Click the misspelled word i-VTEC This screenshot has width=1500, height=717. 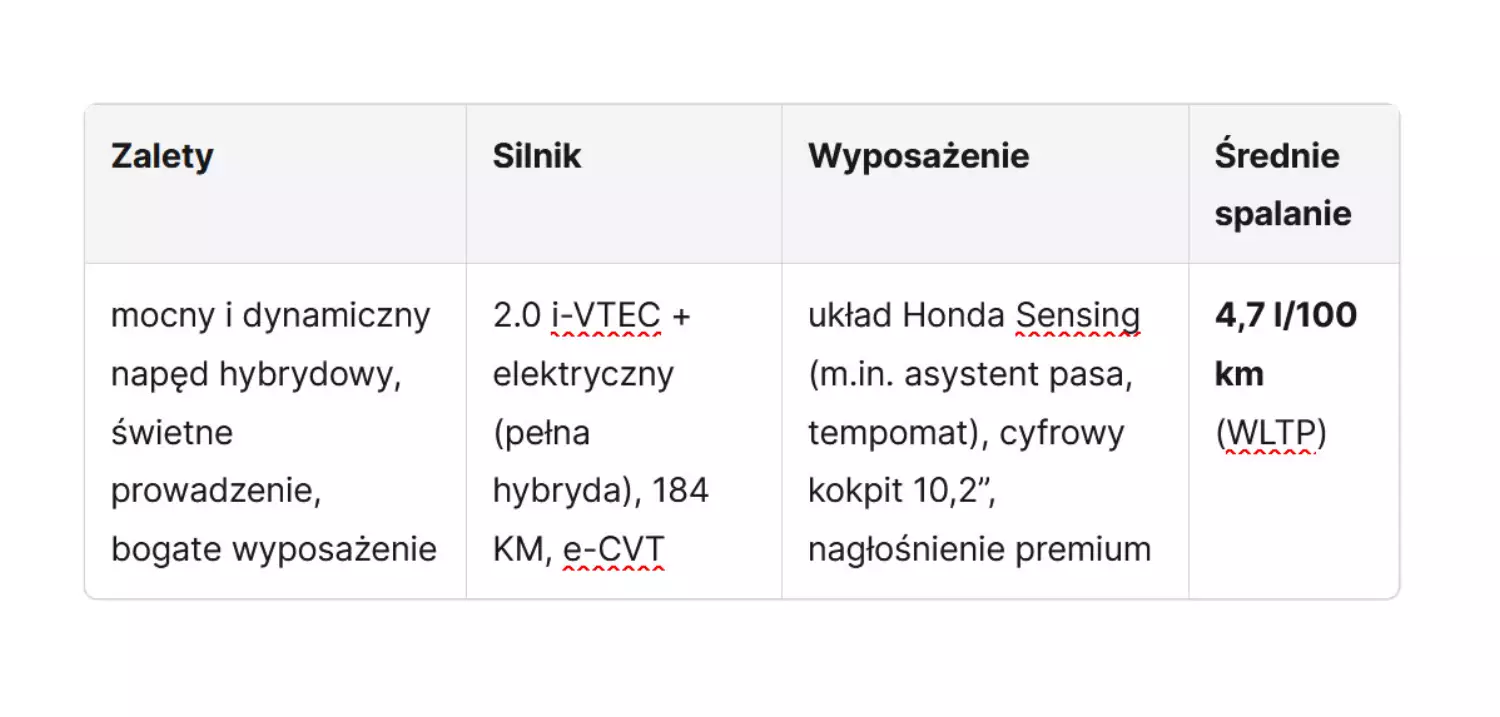tap(606, 315)
